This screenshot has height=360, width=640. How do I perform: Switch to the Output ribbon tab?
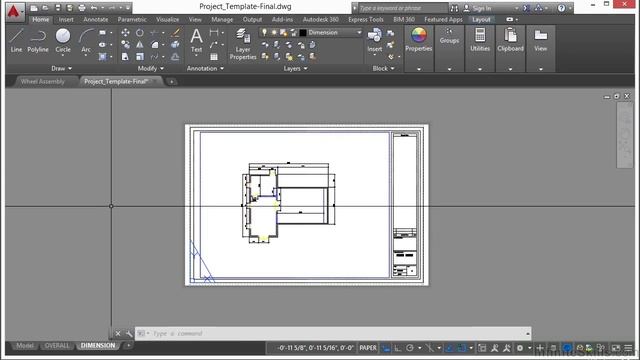252,19
